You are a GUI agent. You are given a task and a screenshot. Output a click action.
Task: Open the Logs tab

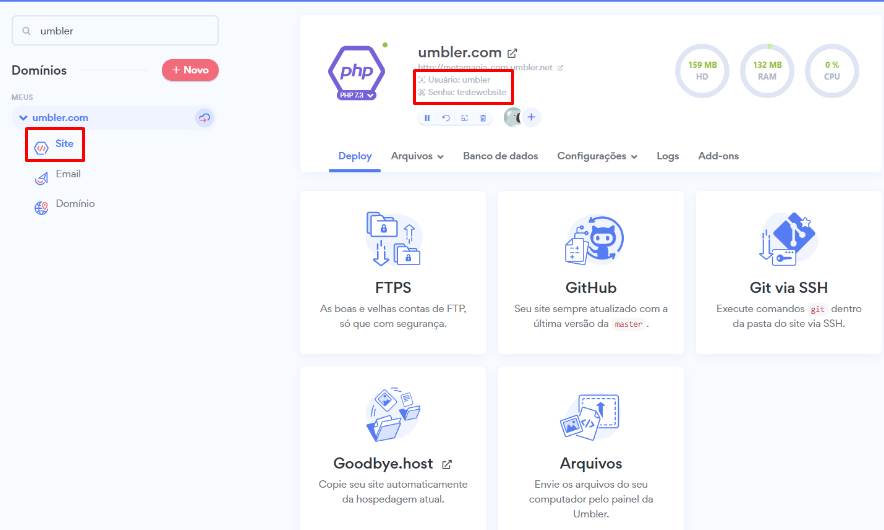click(x=667, y=156)
